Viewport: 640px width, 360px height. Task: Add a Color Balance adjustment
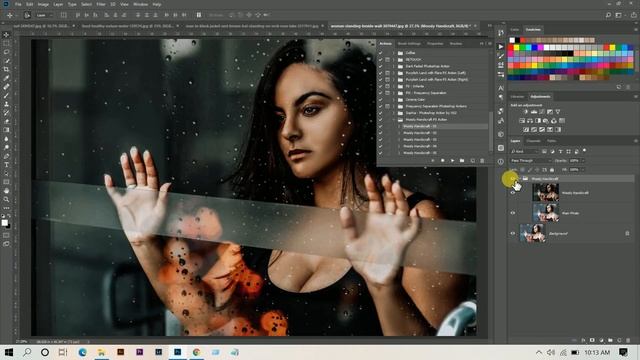(530, 121)
